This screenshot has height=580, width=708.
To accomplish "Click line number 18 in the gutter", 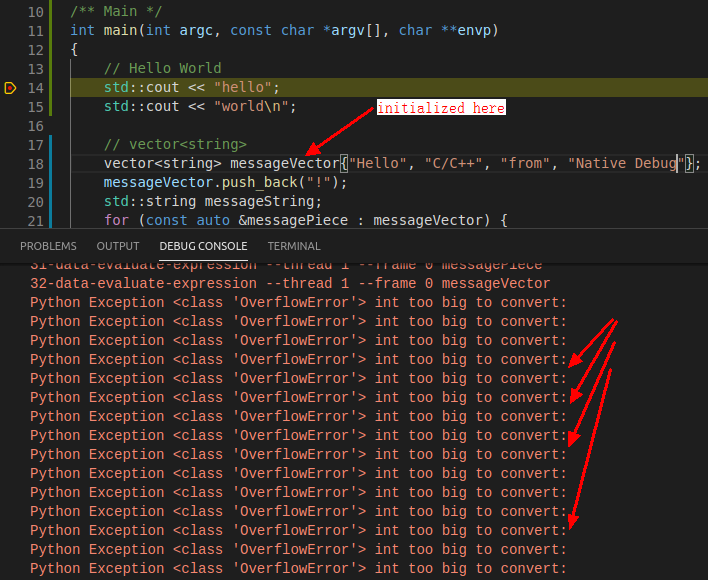I will (36, 163).
